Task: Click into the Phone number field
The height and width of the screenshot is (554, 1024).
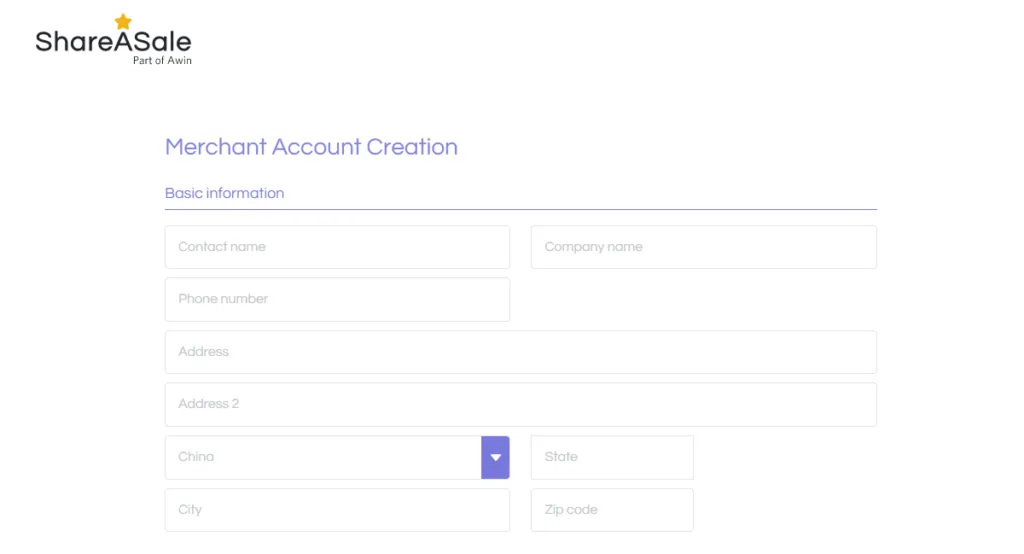Action: (x=337, y=299)
